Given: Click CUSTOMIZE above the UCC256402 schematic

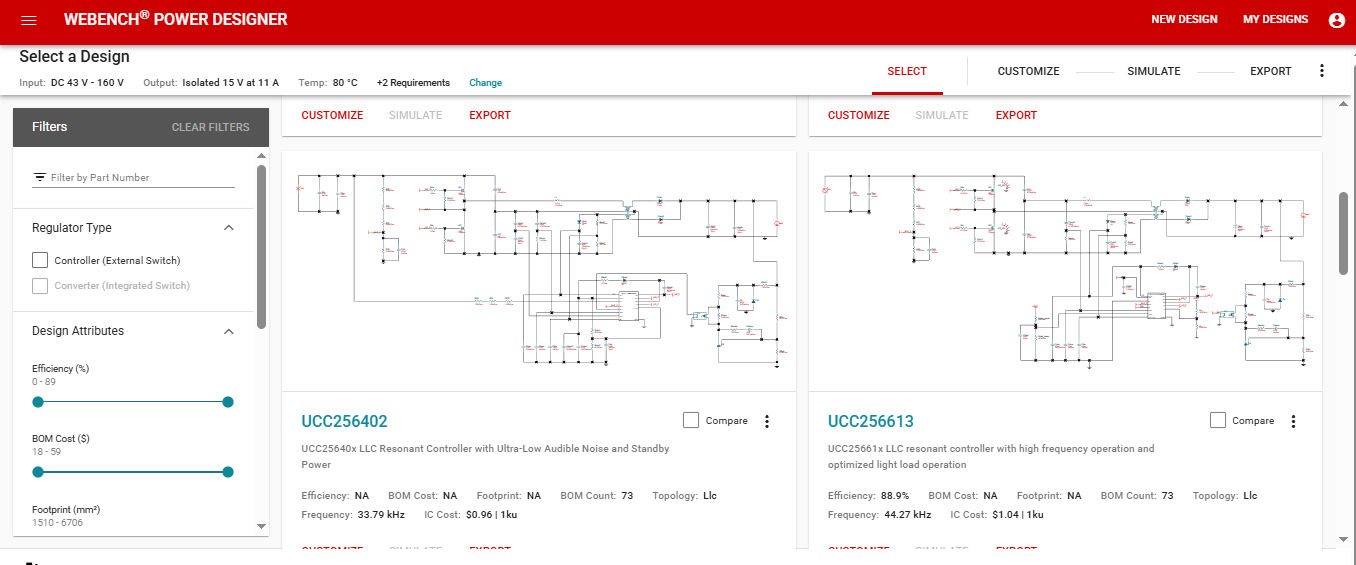Looking at the screenshot, I should [332, 115].
